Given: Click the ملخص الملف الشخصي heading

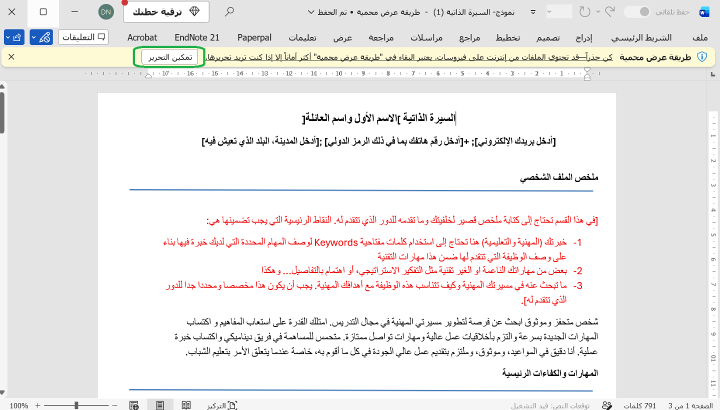Looking at the screenshot, I should (x=559, y=177).
